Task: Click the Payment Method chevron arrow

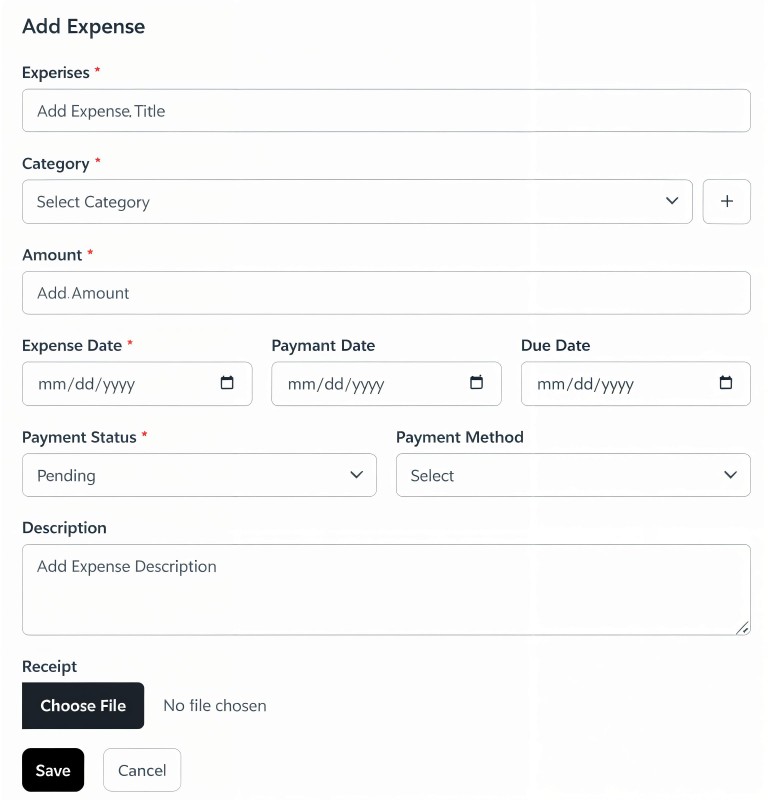Action: coord(730,475)
